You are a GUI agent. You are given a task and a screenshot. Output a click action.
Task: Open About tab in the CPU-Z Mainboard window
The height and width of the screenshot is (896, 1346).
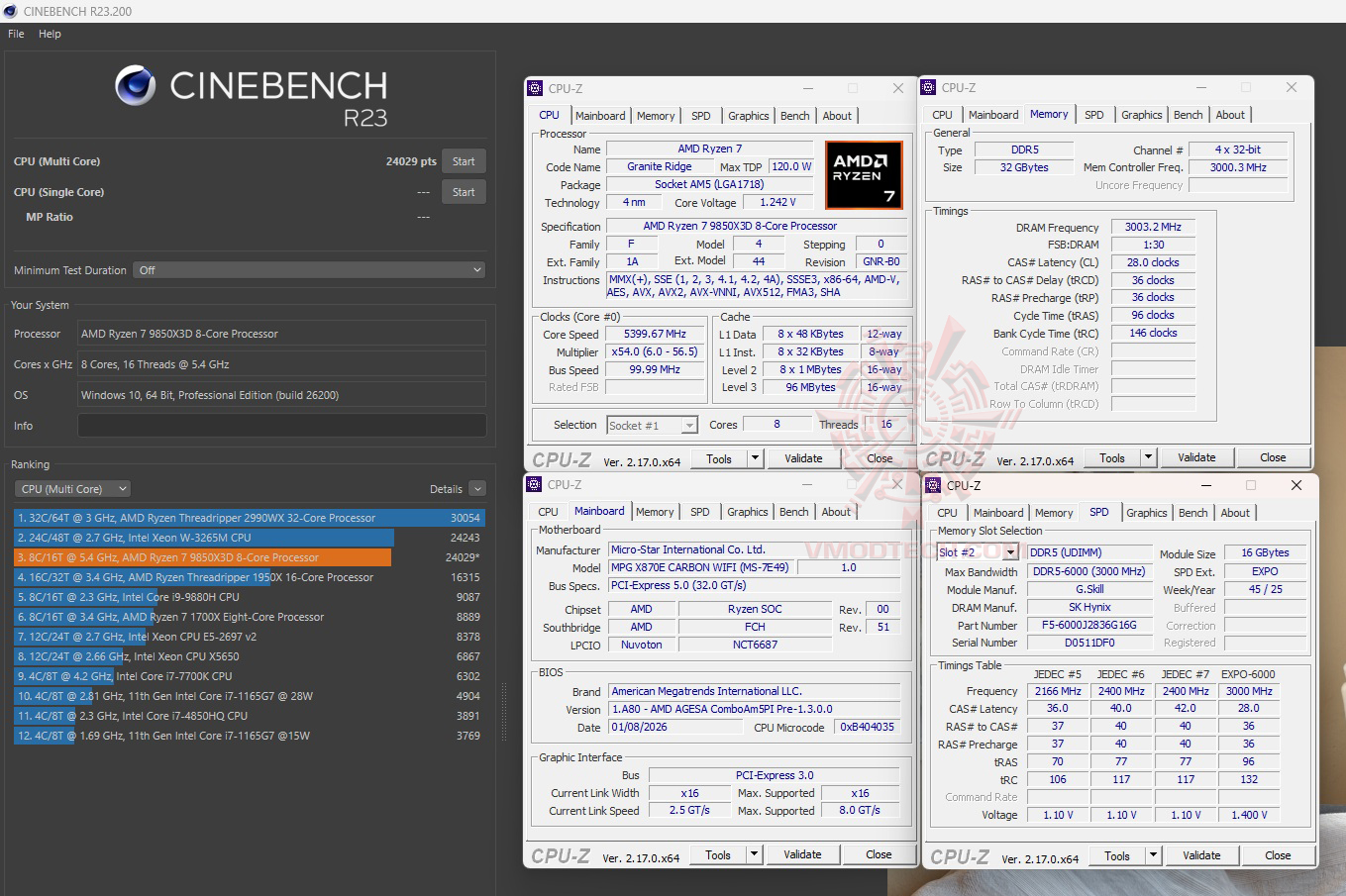click(x=836, y=512)
